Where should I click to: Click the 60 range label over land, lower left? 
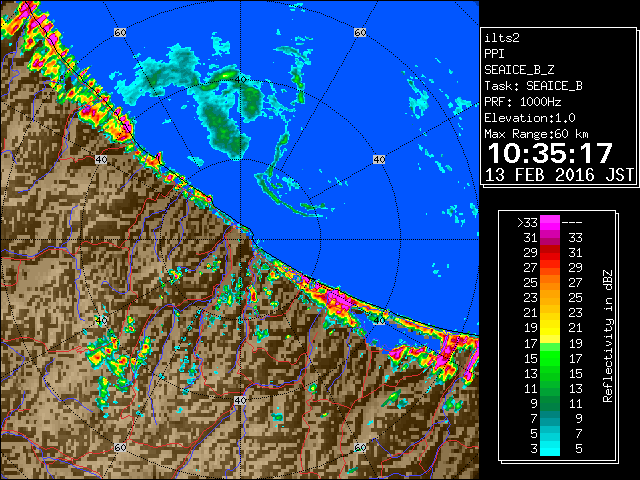[120, 448]
